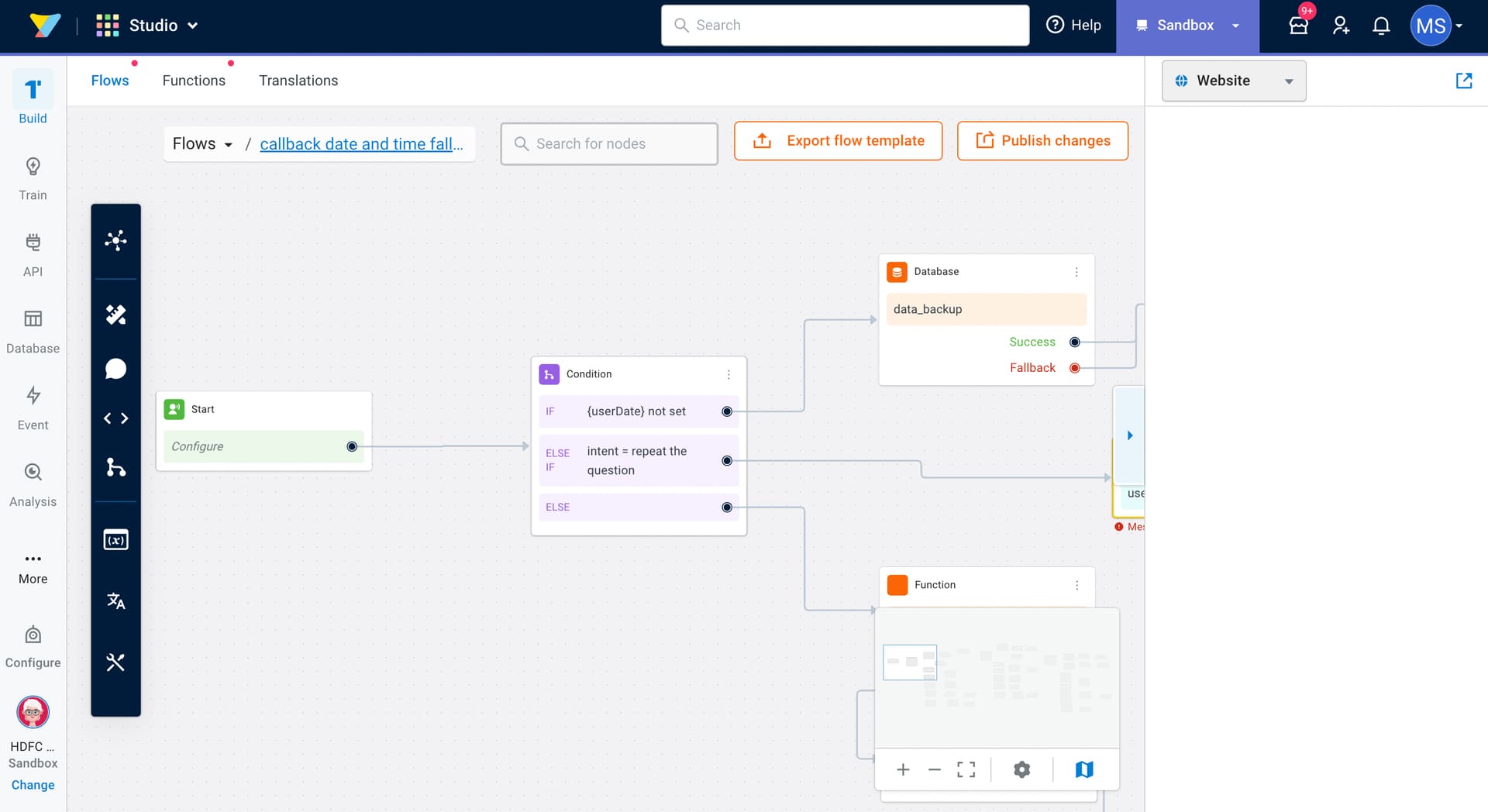Toggle the minimap view
Viewport: 1488px width, 812px height.
[x=1084, y=769]
